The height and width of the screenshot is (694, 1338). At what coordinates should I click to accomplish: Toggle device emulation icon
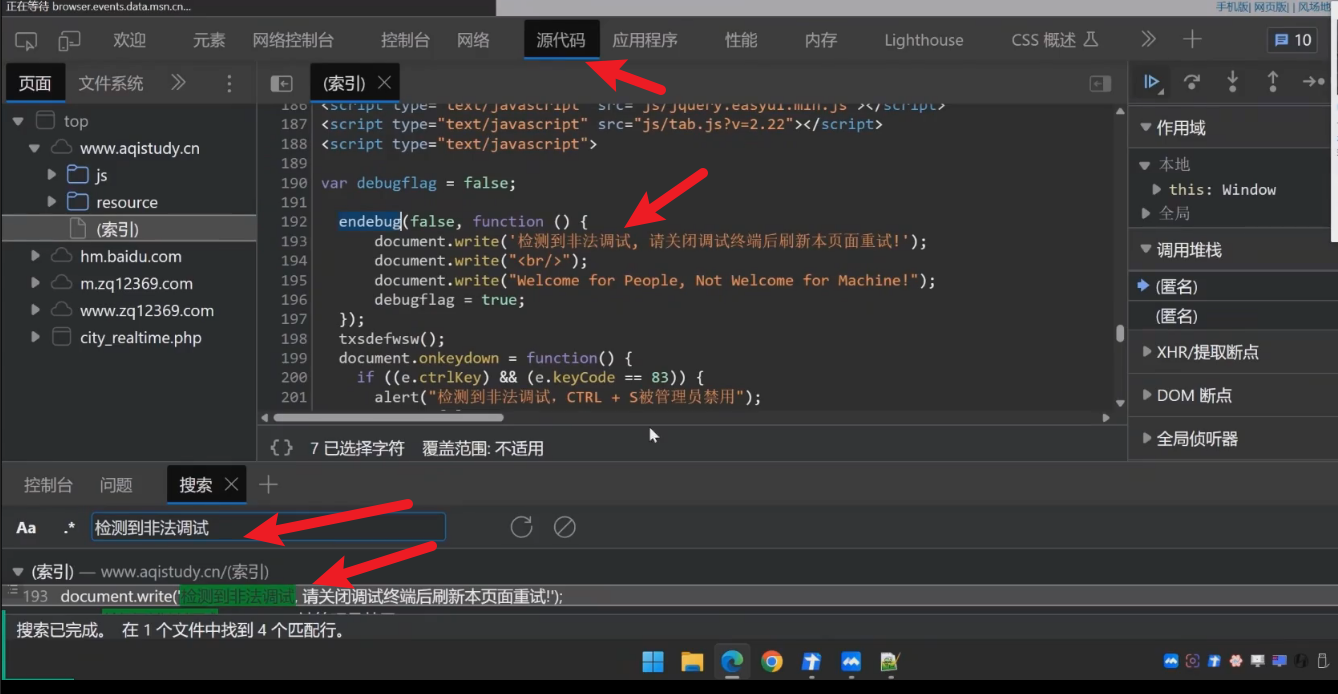point(69,40)
